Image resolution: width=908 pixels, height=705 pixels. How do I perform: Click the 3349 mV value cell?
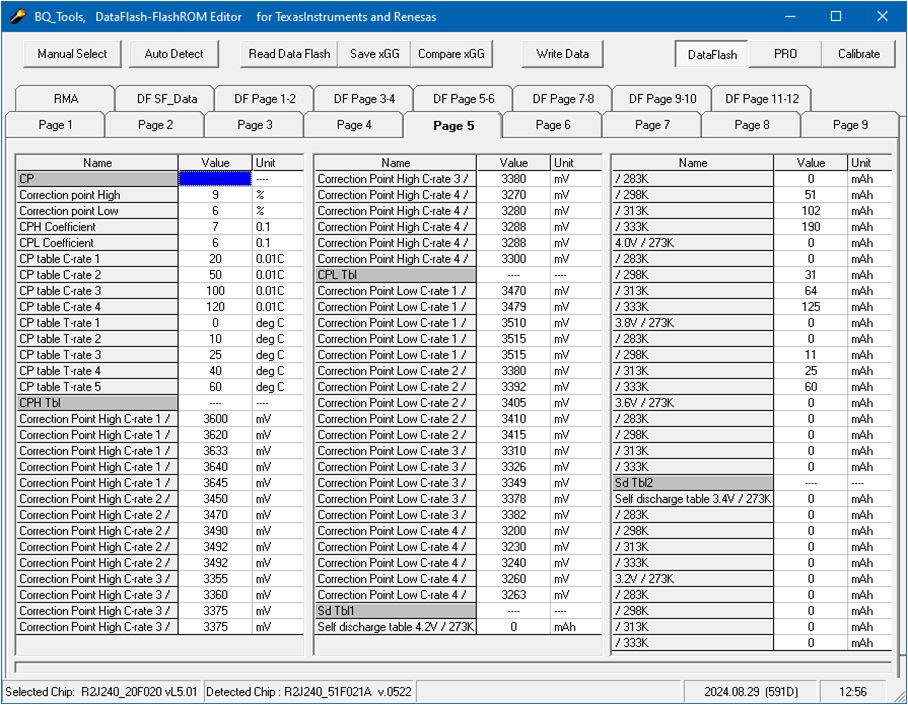[514, 483]
